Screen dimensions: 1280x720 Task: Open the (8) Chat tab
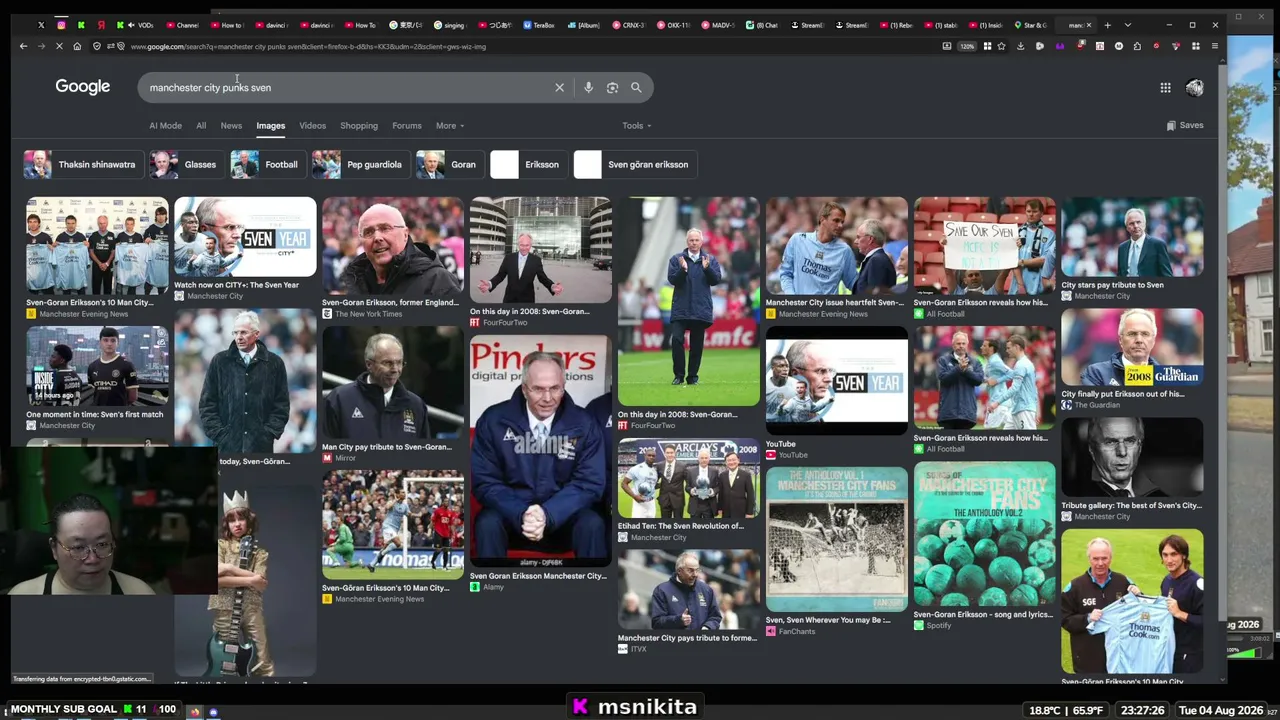(x=763, y=25)
